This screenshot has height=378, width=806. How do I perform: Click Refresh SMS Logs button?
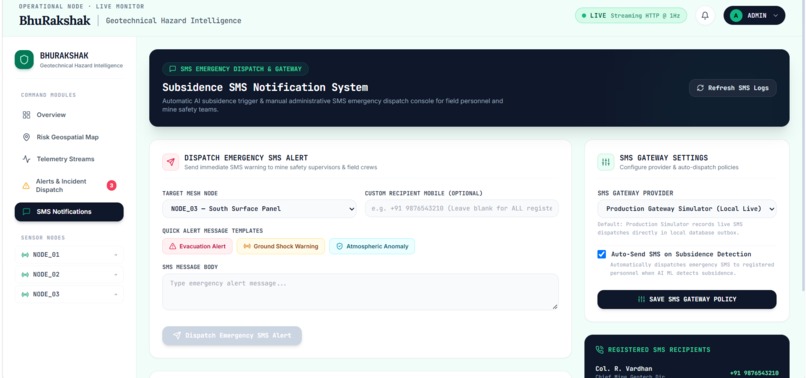coord(732,88)
